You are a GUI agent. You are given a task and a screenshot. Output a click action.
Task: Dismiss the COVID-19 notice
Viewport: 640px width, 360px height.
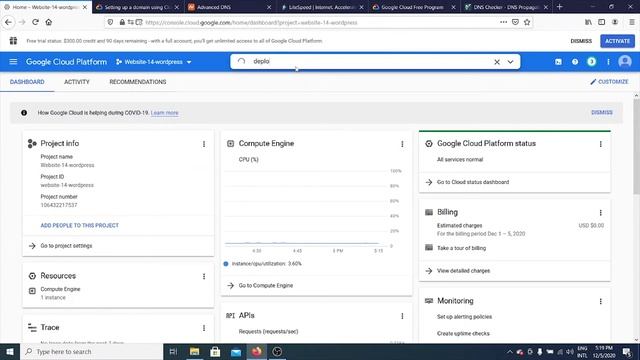(602, 113)
